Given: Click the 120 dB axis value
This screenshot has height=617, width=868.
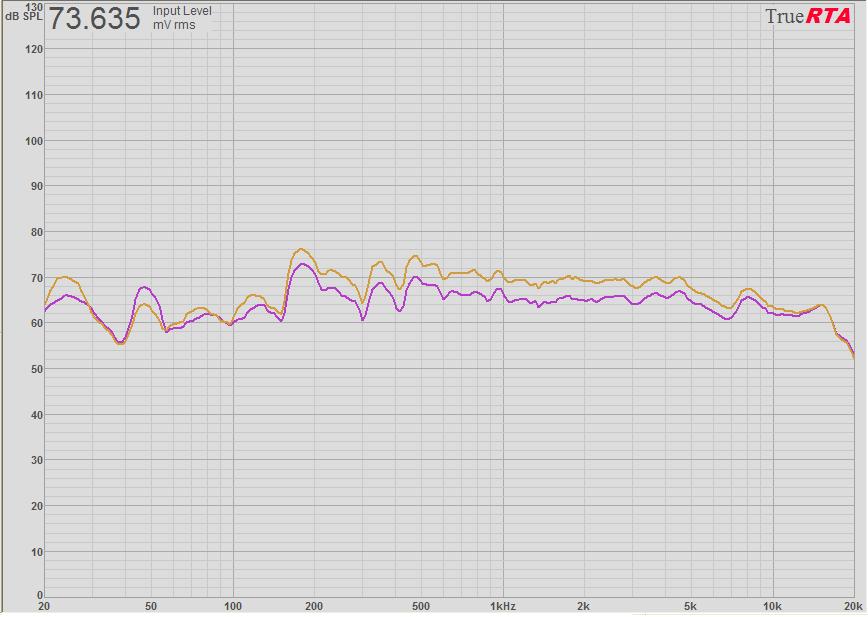Looking at the screenshot, I should point(34,49).
